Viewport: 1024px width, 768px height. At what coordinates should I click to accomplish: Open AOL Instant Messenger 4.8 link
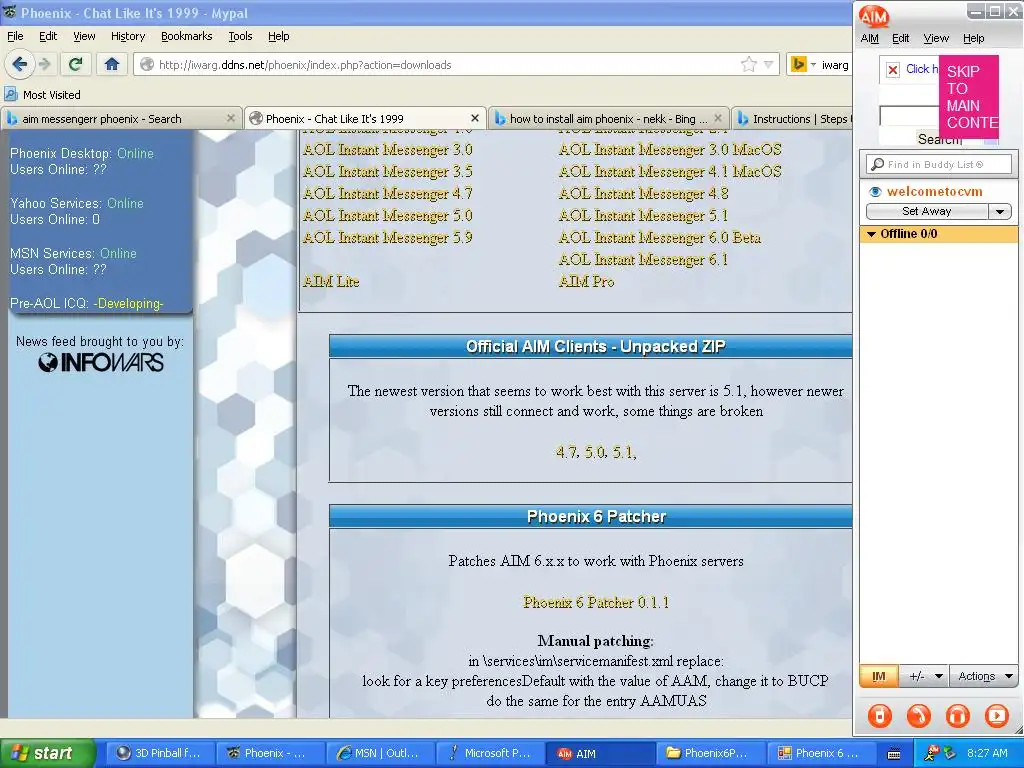(x=643, y=194)
